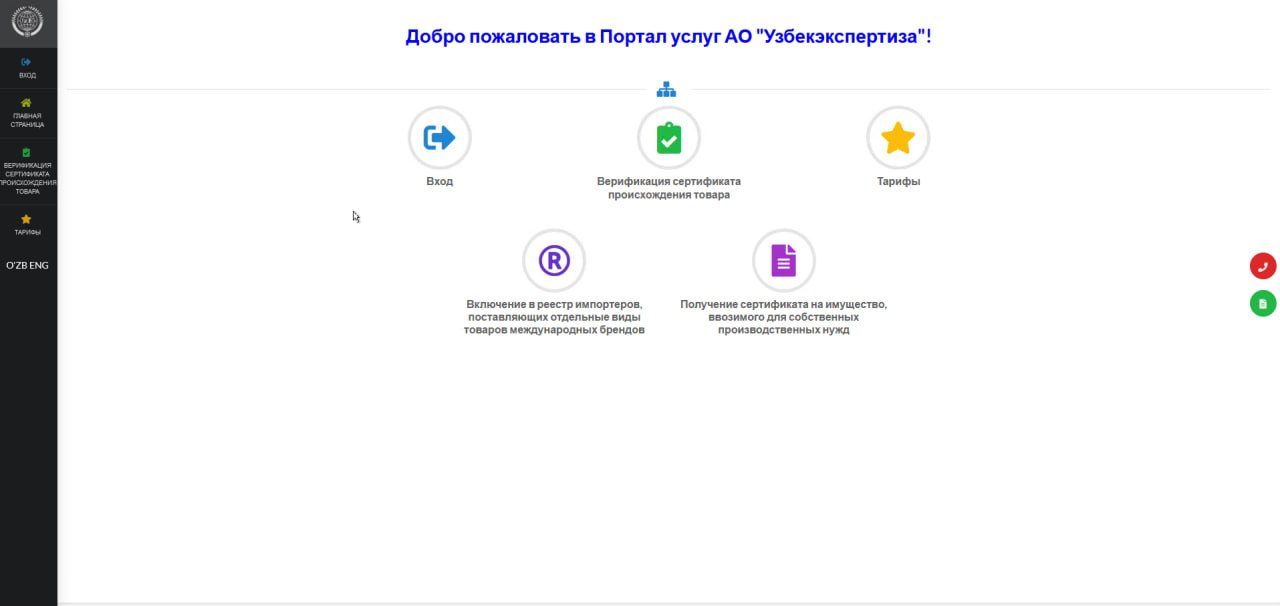Image resolution: width=1280 pixels, height=606 pixels.
Task: Go to Главная страница in sidebar
Action: coord(28,113)
